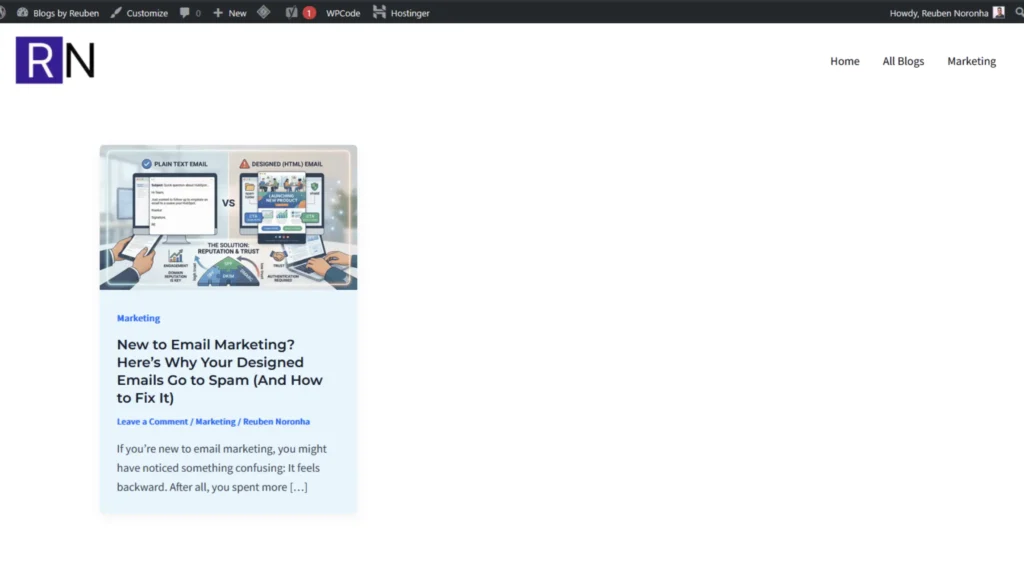Click Marketing link in post meta
Viewport: 1024px width, 572px height.
click(x=216, y=422)
